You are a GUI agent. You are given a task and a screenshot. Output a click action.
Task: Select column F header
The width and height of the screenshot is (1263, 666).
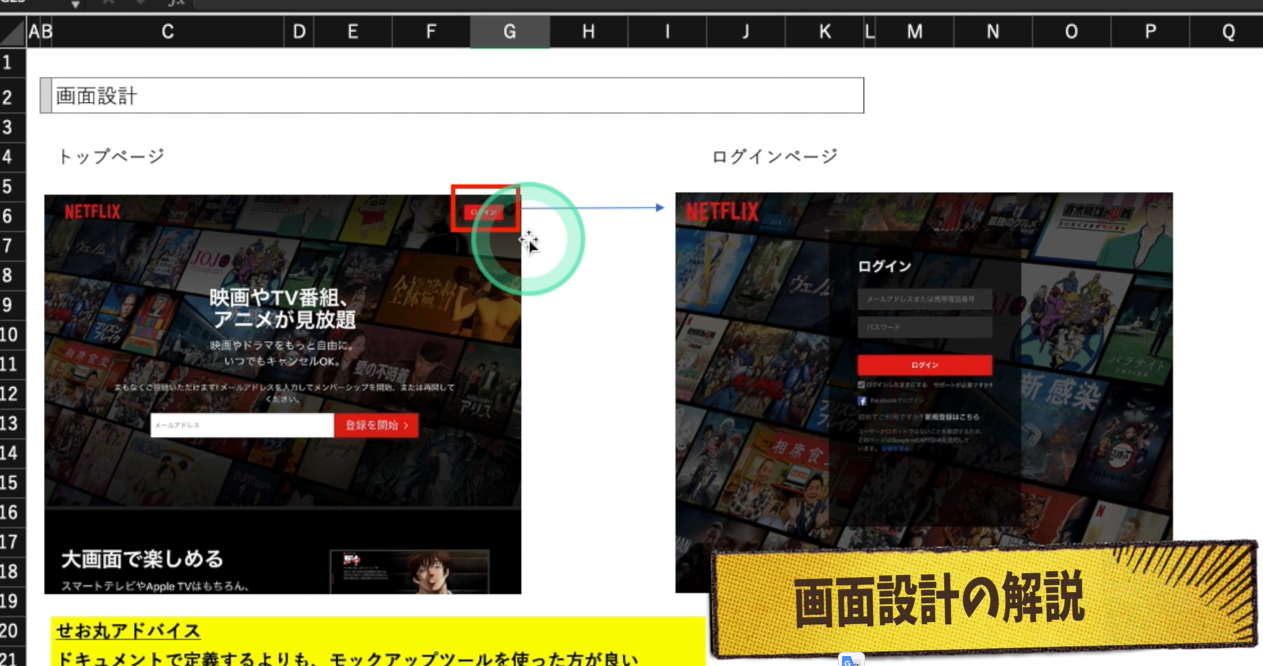[431, 33]
